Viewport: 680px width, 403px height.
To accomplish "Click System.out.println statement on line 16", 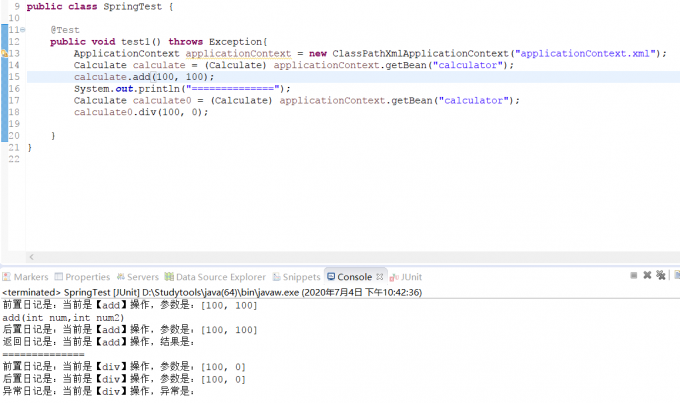I will pos(182,88).
